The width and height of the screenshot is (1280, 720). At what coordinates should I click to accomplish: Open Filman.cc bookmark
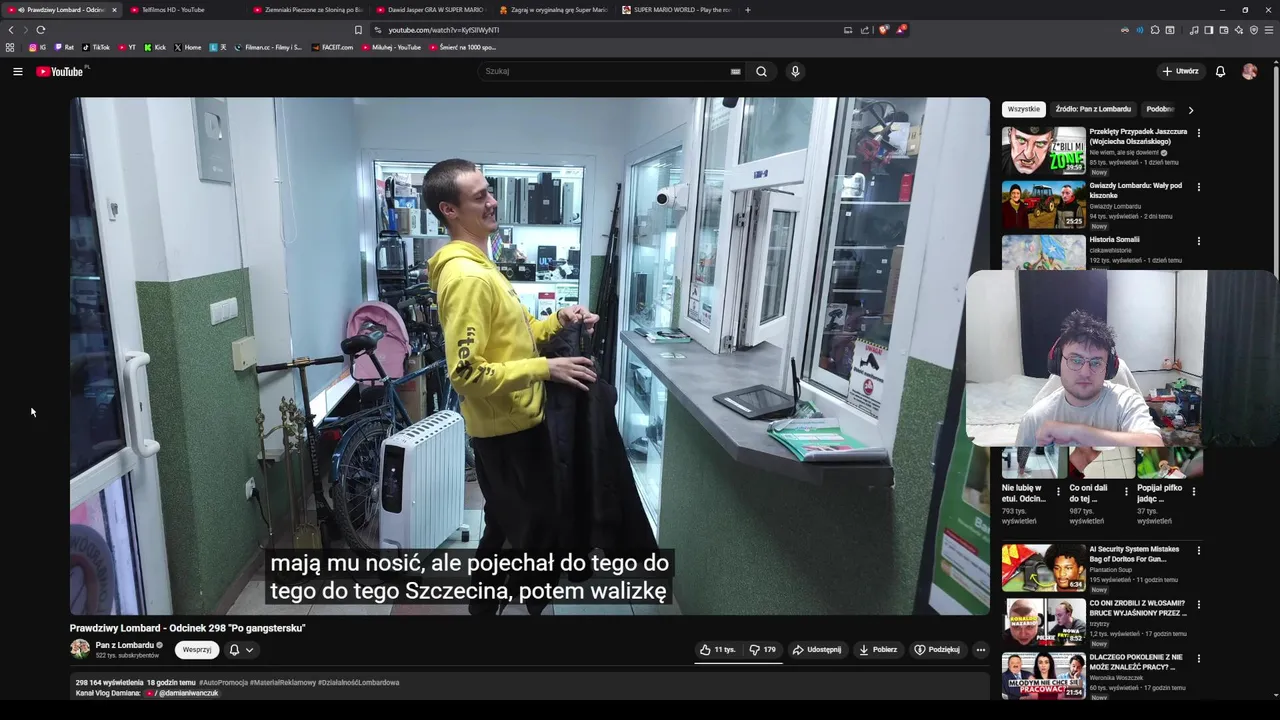268,47
